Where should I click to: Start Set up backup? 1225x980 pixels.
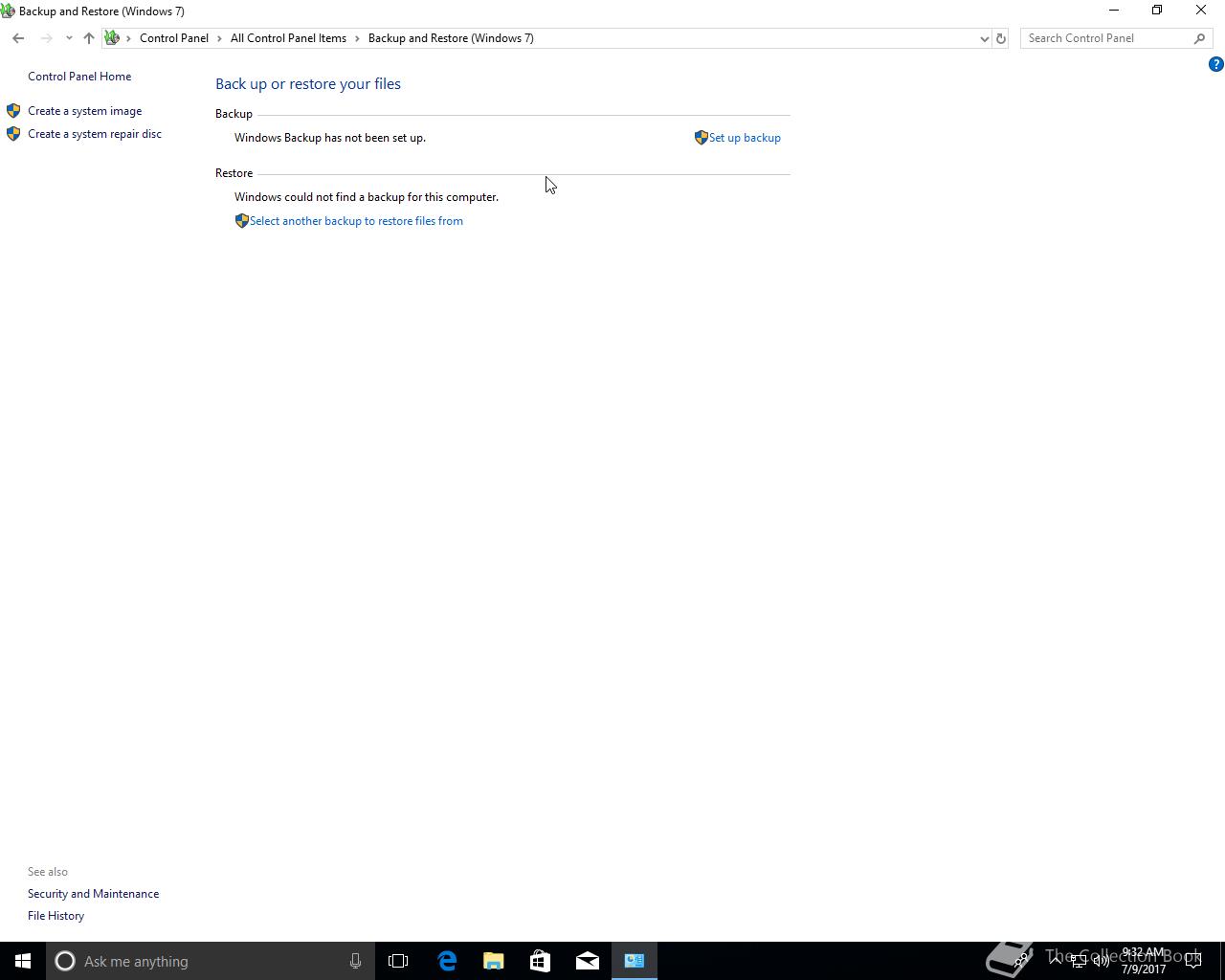pos(745,138)
